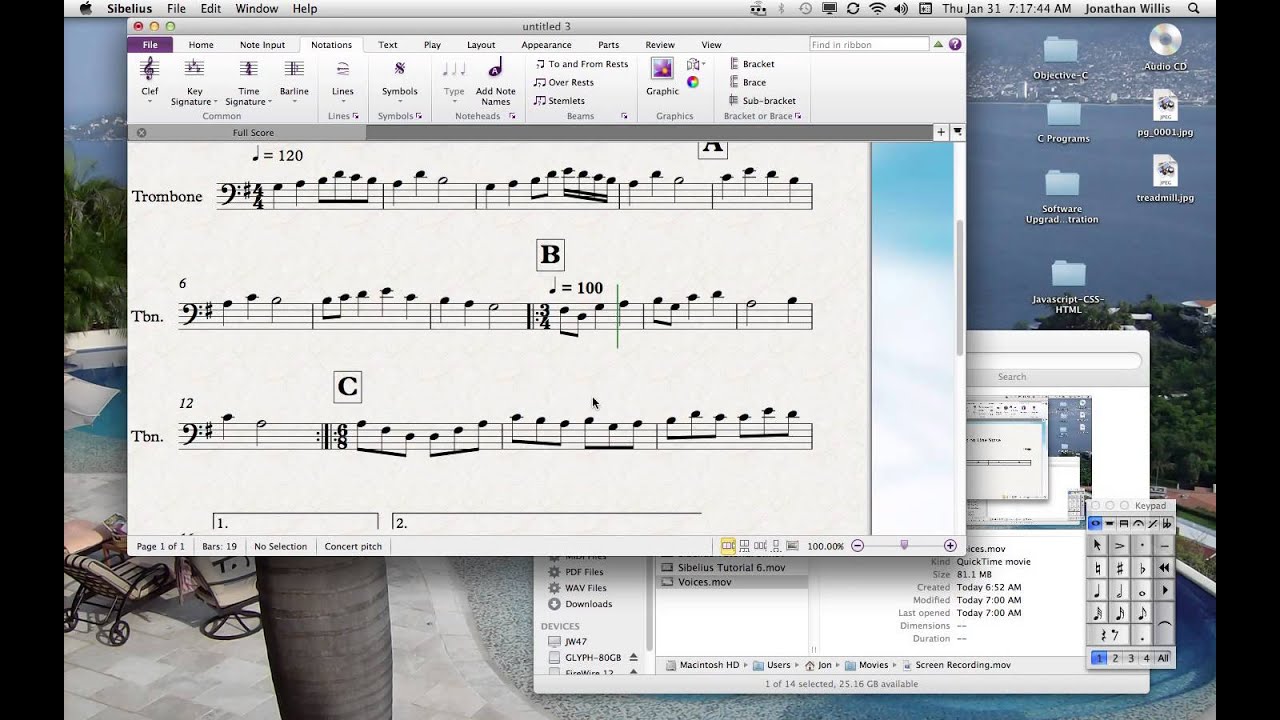This screenshot has height=720, width=1280.
Task: Open the notehead Type dropdown
Action: tap(454, 81)
